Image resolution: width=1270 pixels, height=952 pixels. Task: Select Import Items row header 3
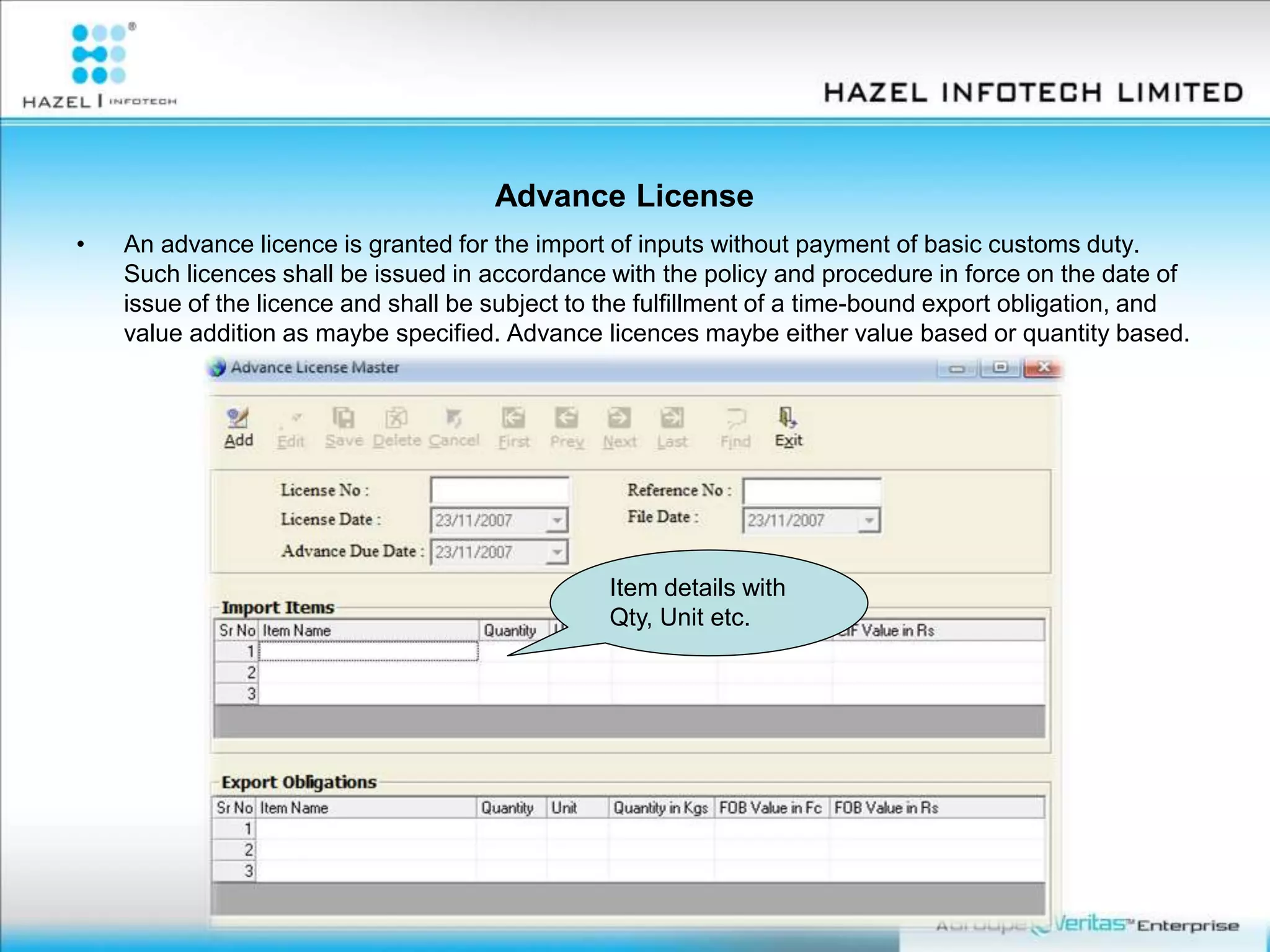tap(236, 694)
